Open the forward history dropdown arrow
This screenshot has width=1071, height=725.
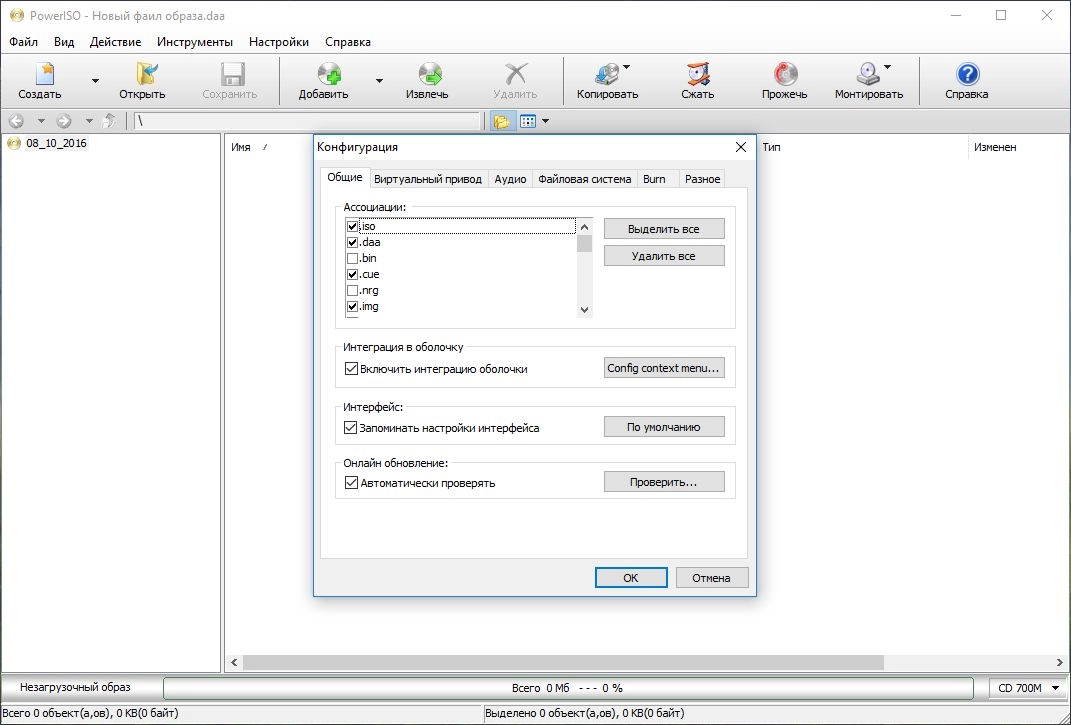tap(89, 122)
